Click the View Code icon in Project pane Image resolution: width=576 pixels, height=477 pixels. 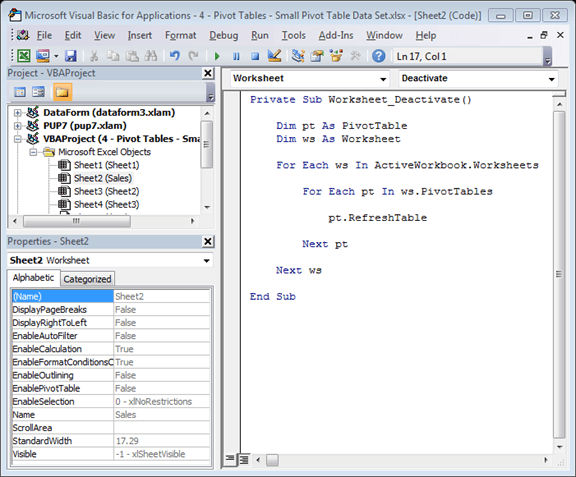click(20, 92)
